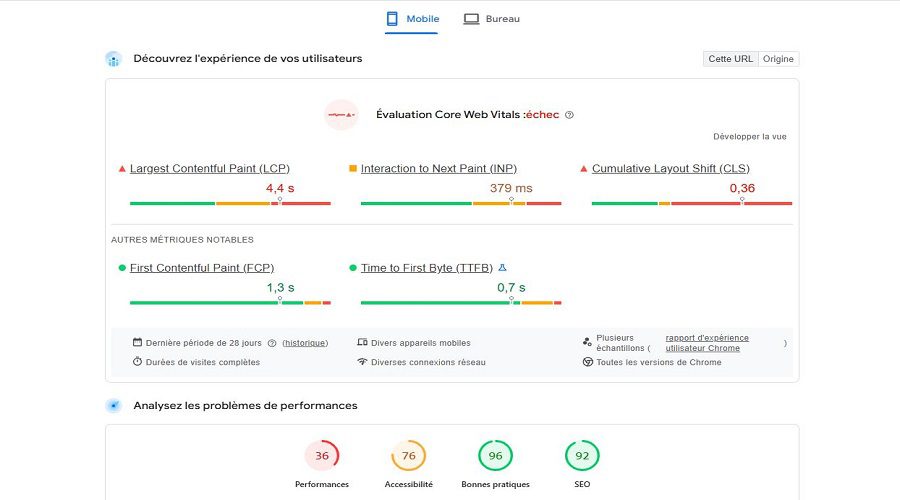The height and width of the screenshot is (500, 900).
Task: Open the historique link
Action: pos(305,343)
